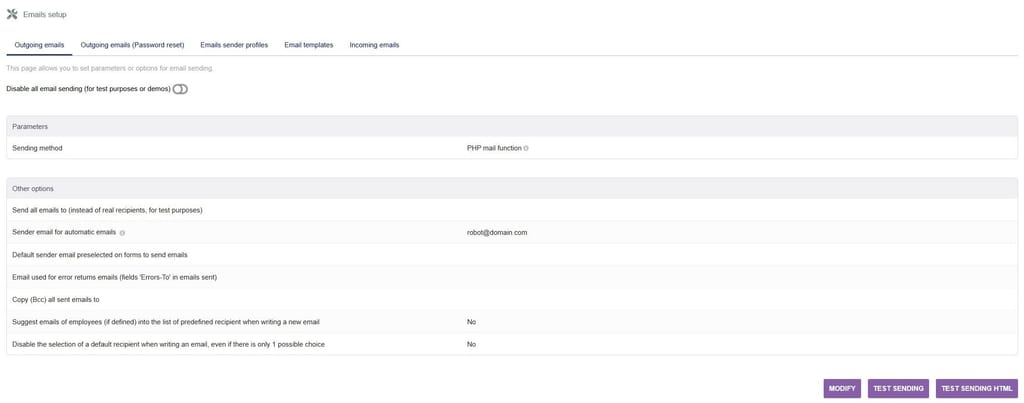The image size is (1024, 403).
Task: Click the MODIFY button
Action: tap(842, 389)
